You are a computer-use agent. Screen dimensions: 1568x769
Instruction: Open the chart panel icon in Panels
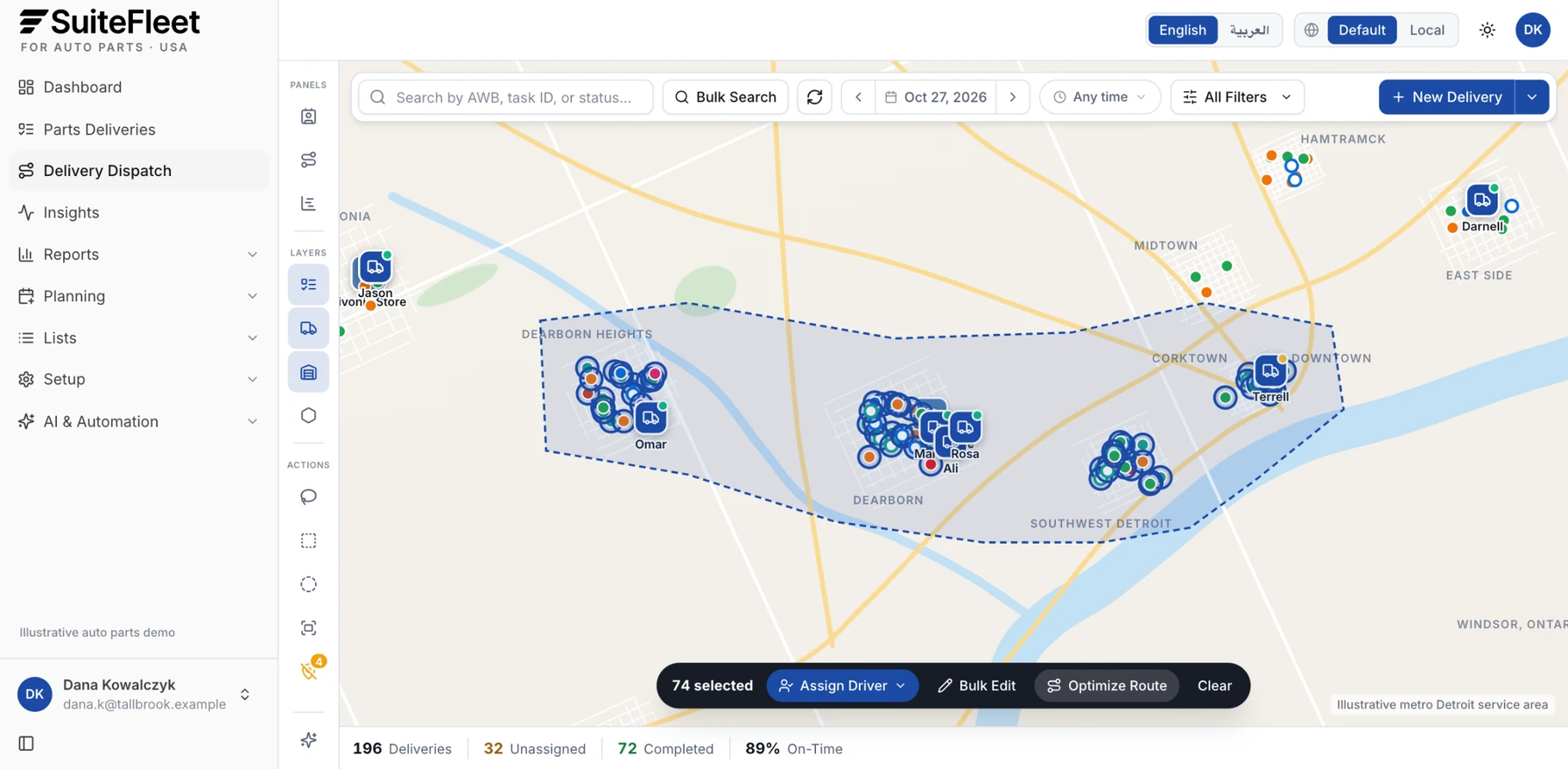(308, 203)
